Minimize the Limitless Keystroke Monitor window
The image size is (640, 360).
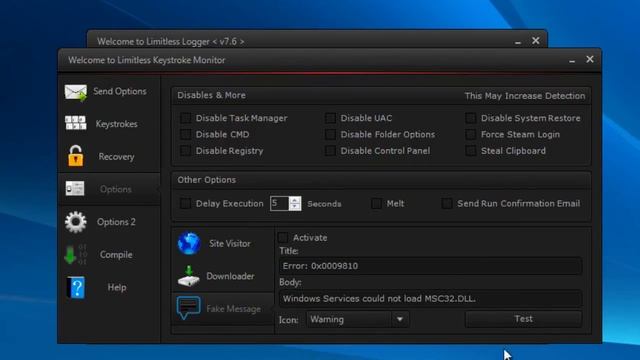572,61
